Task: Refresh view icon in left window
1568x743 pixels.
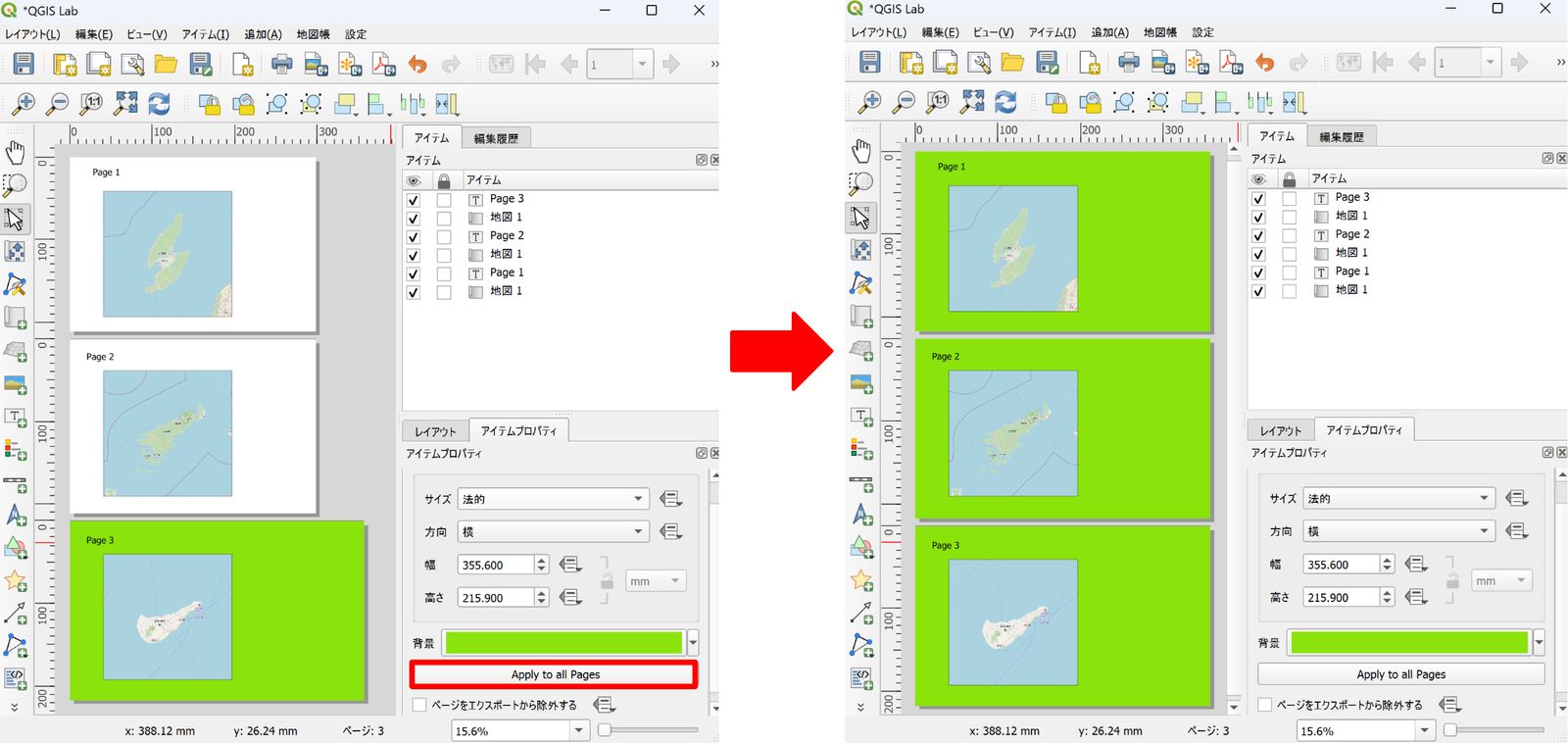Action: (x=159, y=104)
